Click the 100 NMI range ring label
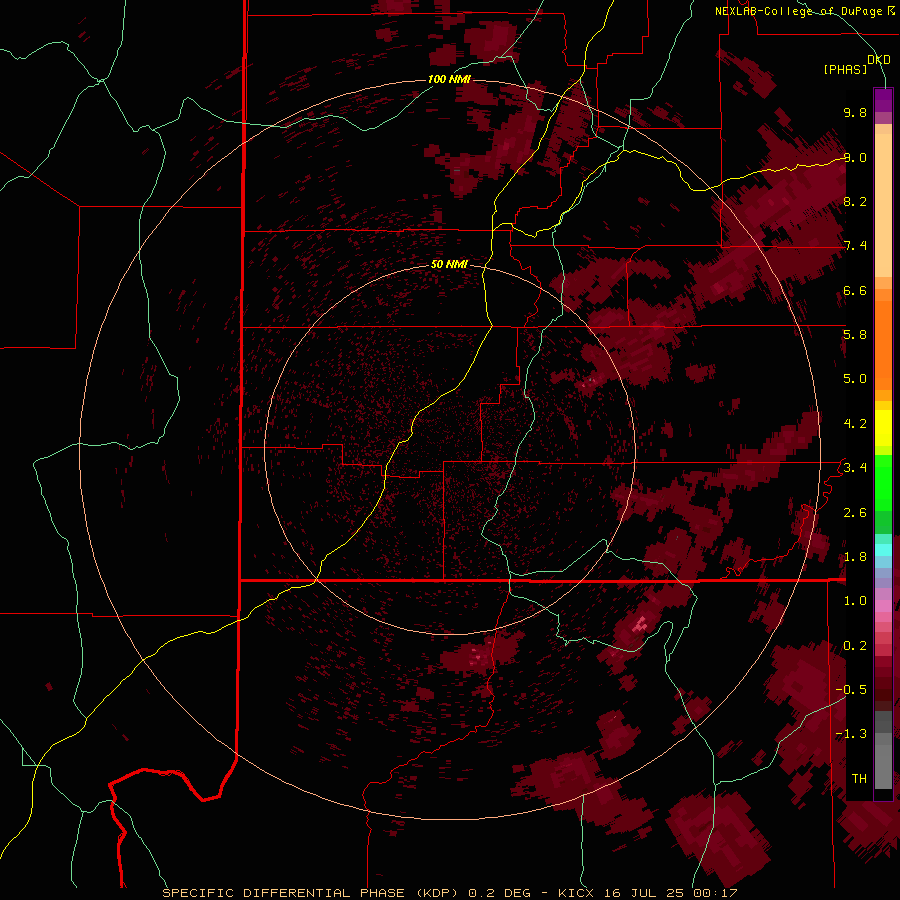Viewport: 900px width, 900px height. coord(449,79)
